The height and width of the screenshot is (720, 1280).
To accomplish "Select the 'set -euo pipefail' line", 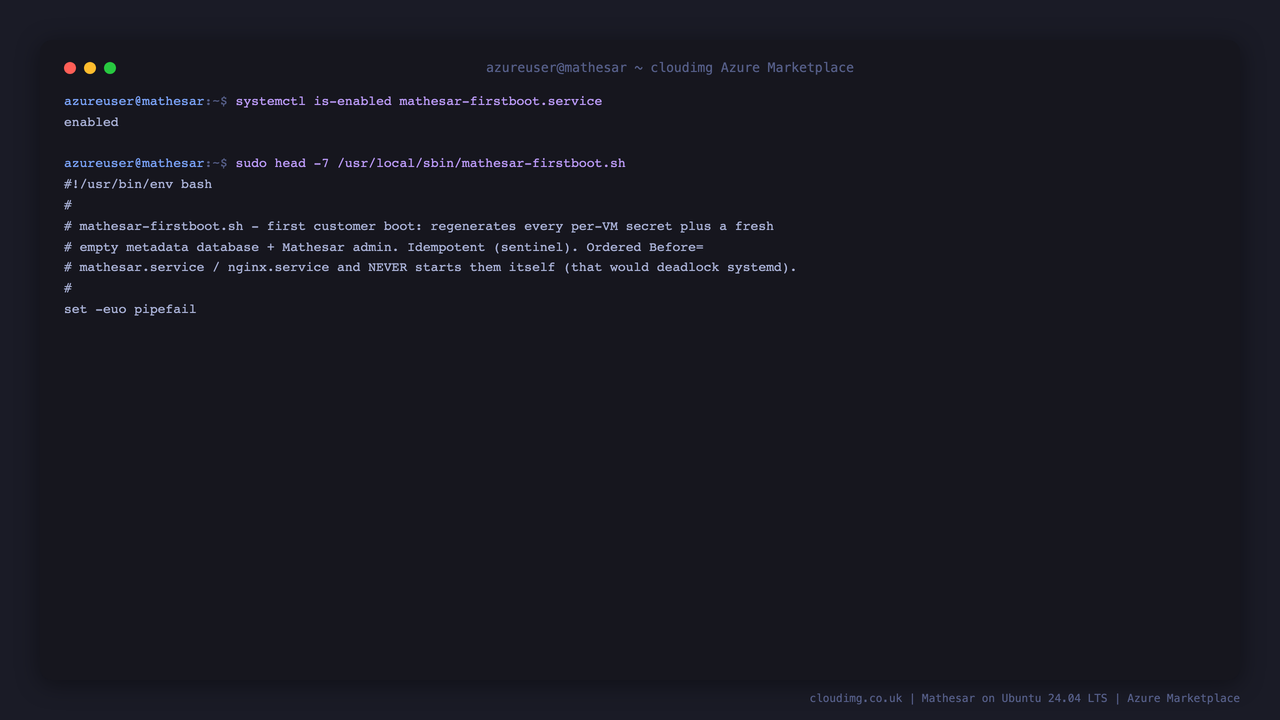I will (x=130, y=309).
